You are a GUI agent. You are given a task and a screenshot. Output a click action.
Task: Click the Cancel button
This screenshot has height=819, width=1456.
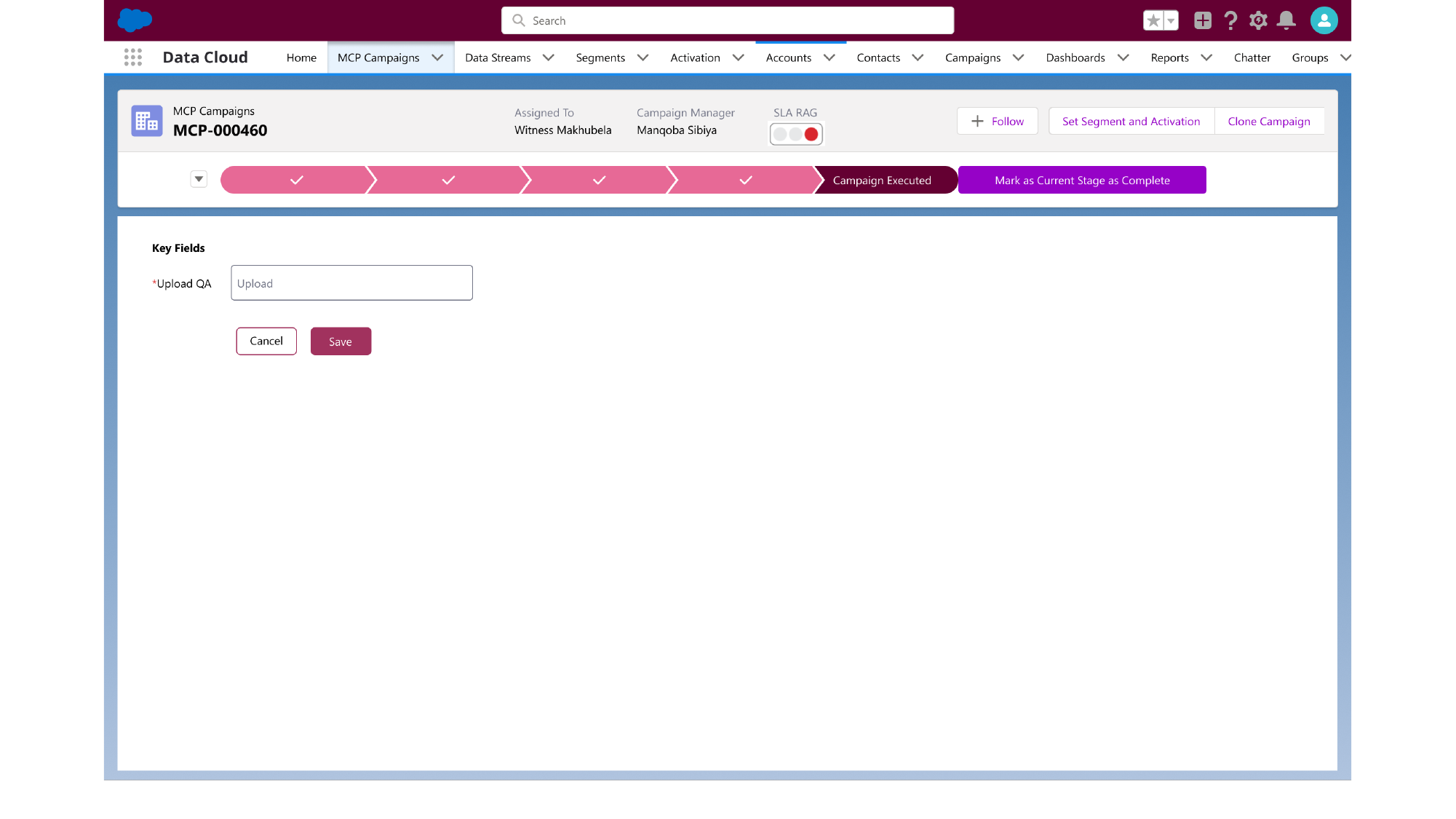click(x=266, y=341)
